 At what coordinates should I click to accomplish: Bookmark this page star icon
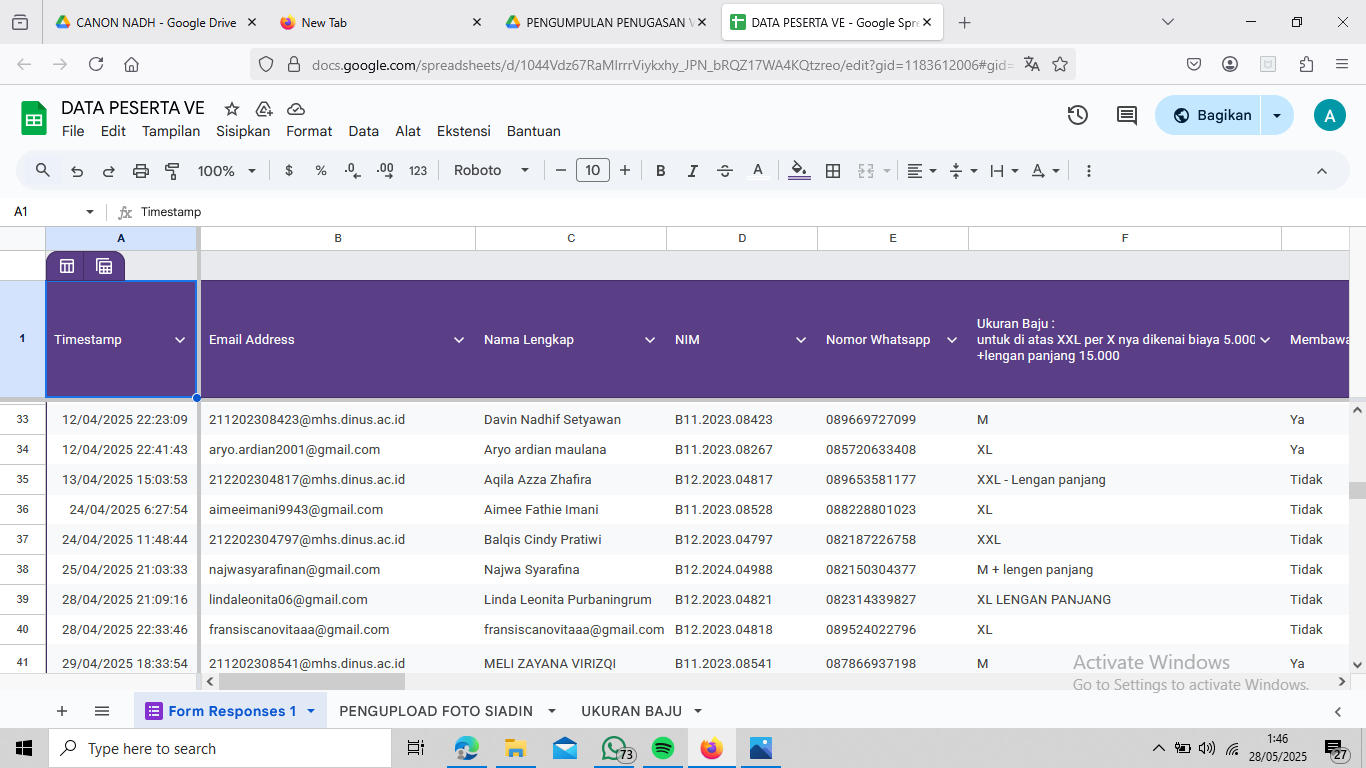1060,64
